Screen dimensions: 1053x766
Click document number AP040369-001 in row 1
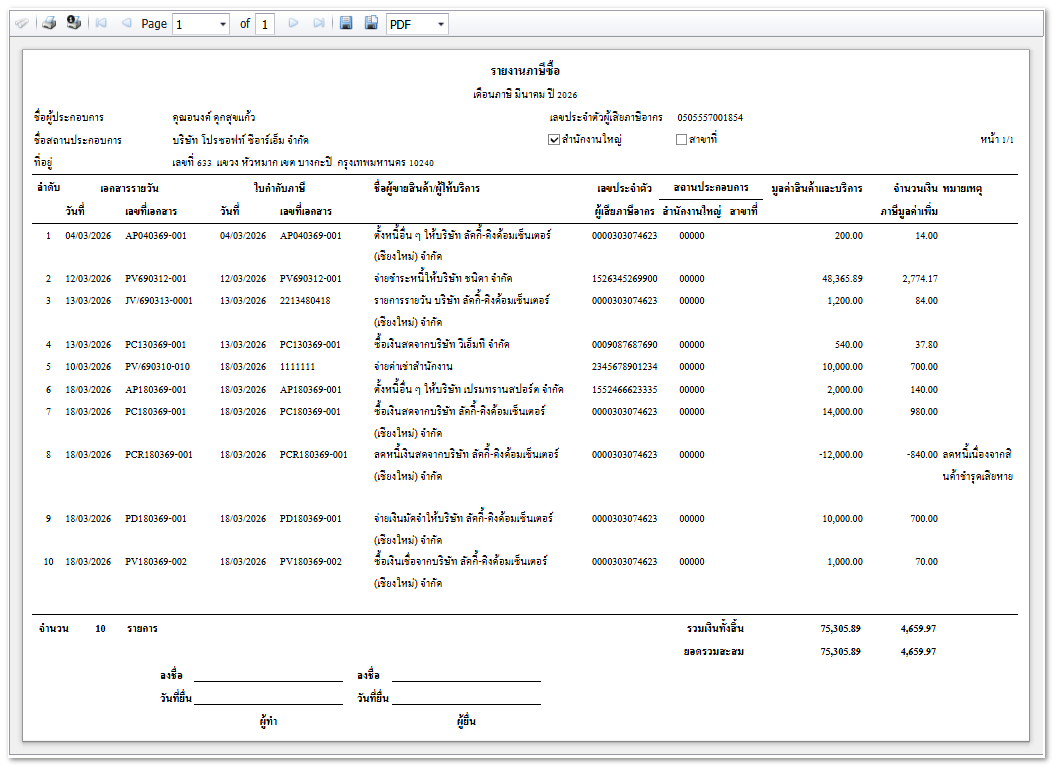pyautogui.click(x=155, y=236)
